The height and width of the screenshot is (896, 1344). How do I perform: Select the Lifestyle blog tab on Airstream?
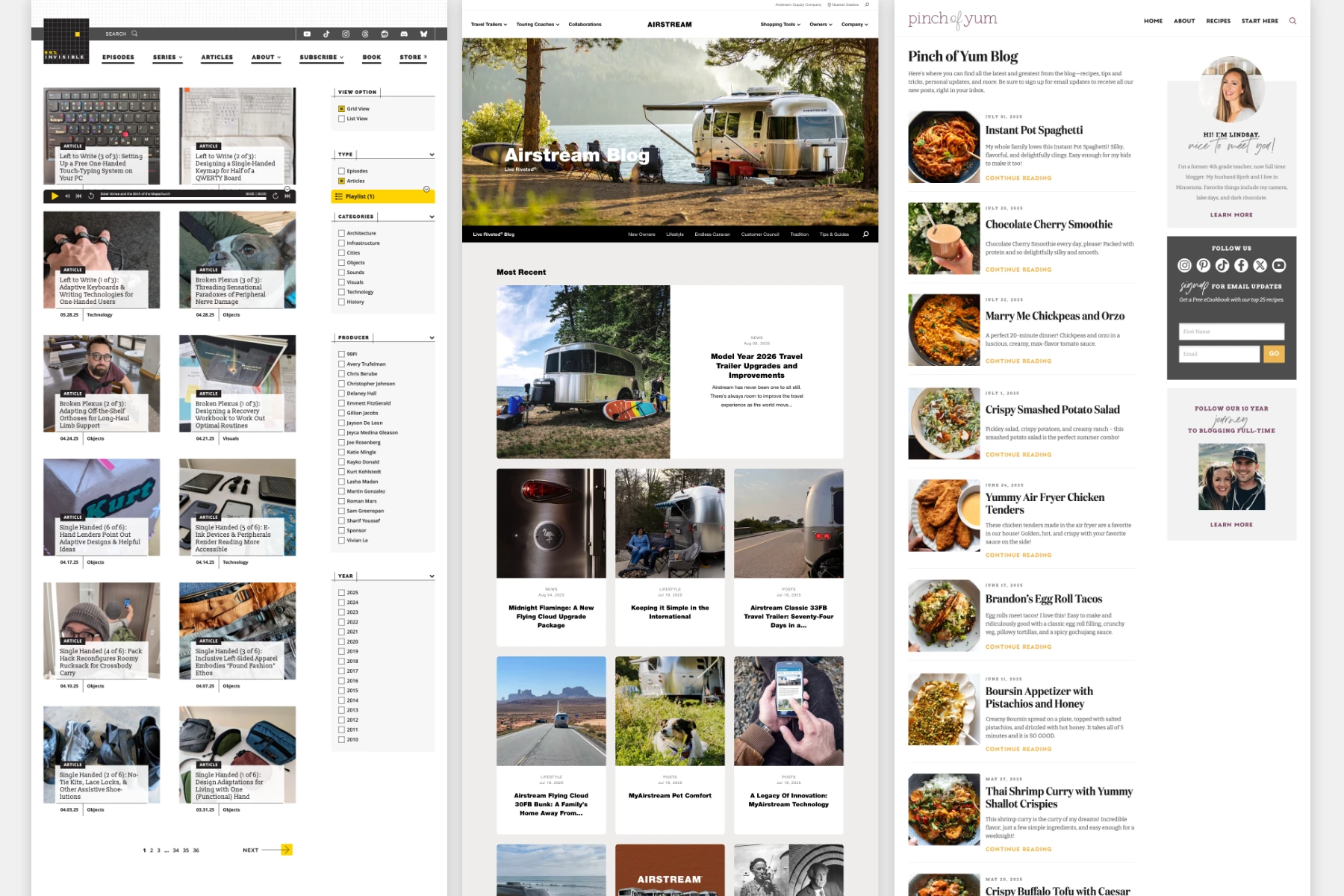coord(675,234)
